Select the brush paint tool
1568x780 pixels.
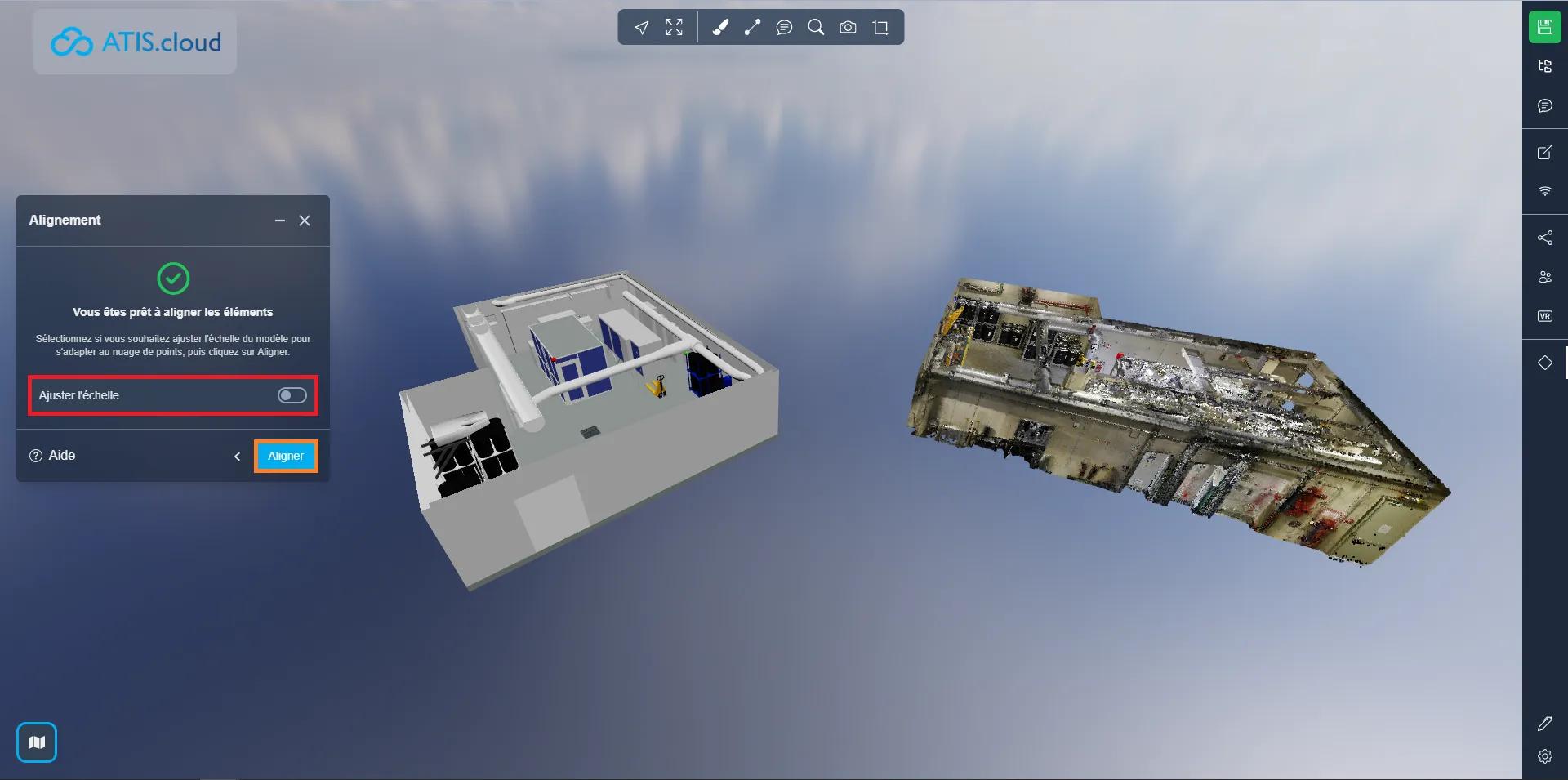[720, 28]
